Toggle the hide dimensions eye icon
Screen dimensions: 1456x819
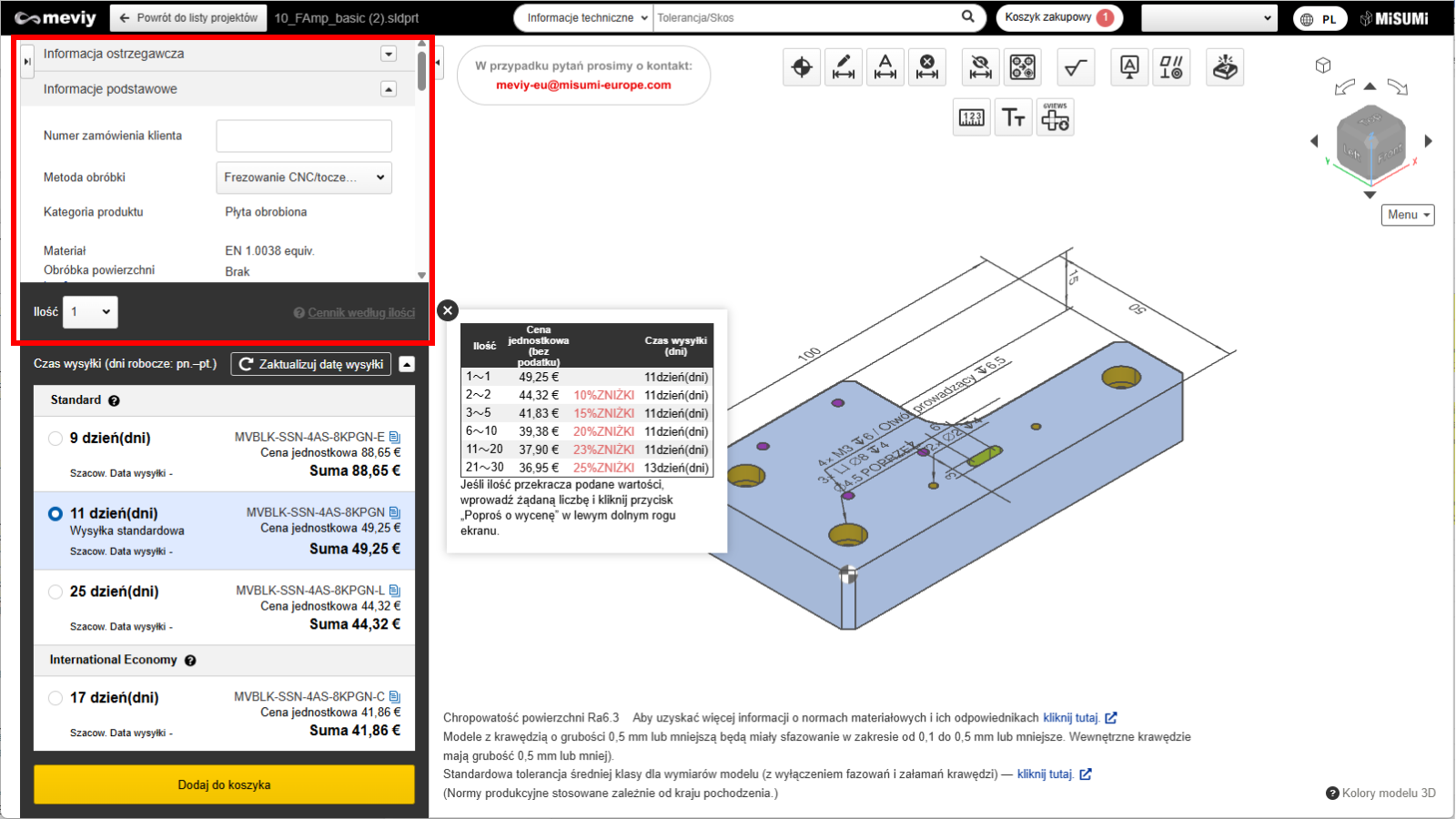tap(980, 67)
